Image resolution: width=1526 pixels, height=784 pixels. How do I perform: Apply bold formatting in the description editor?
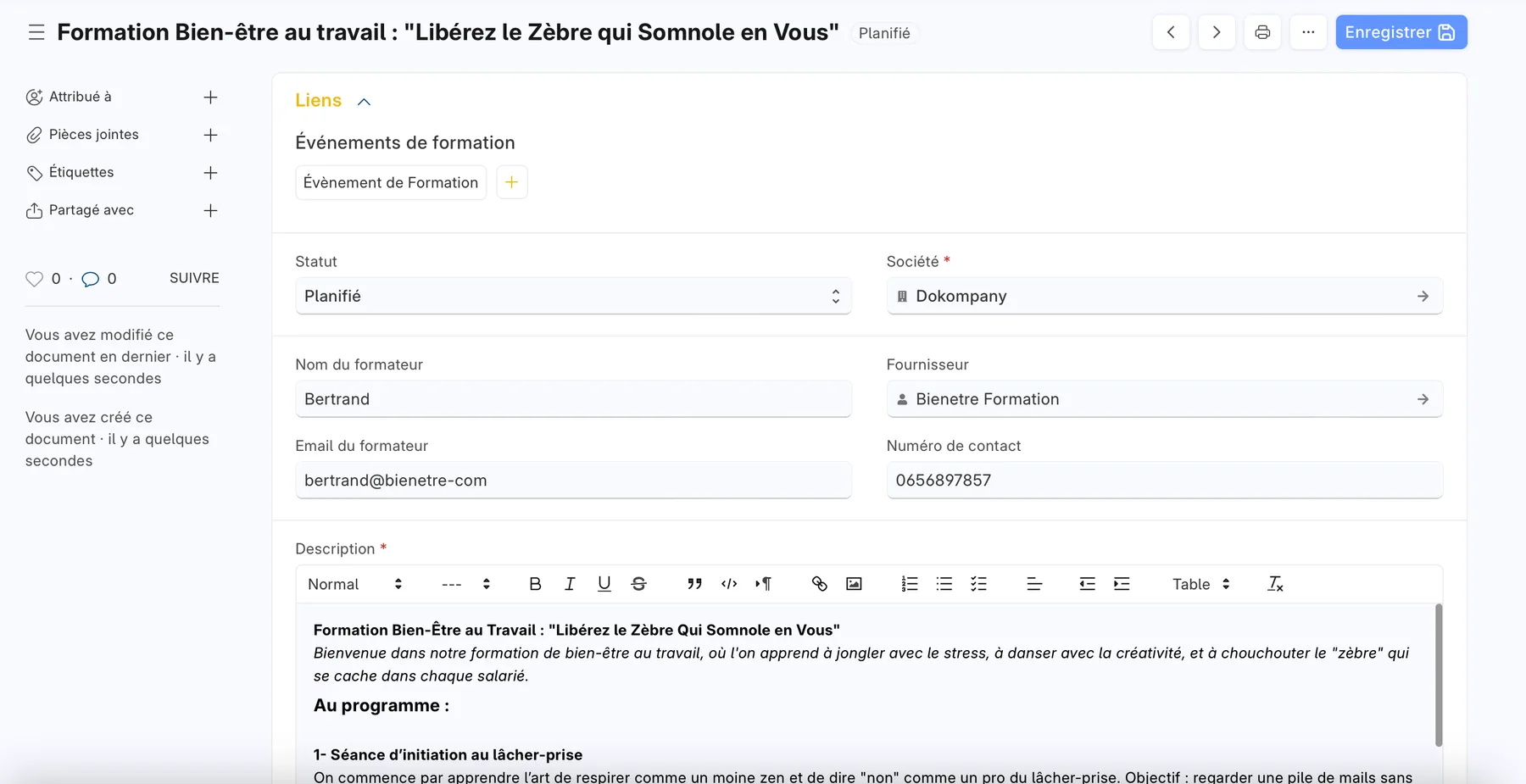pos(535,584)
